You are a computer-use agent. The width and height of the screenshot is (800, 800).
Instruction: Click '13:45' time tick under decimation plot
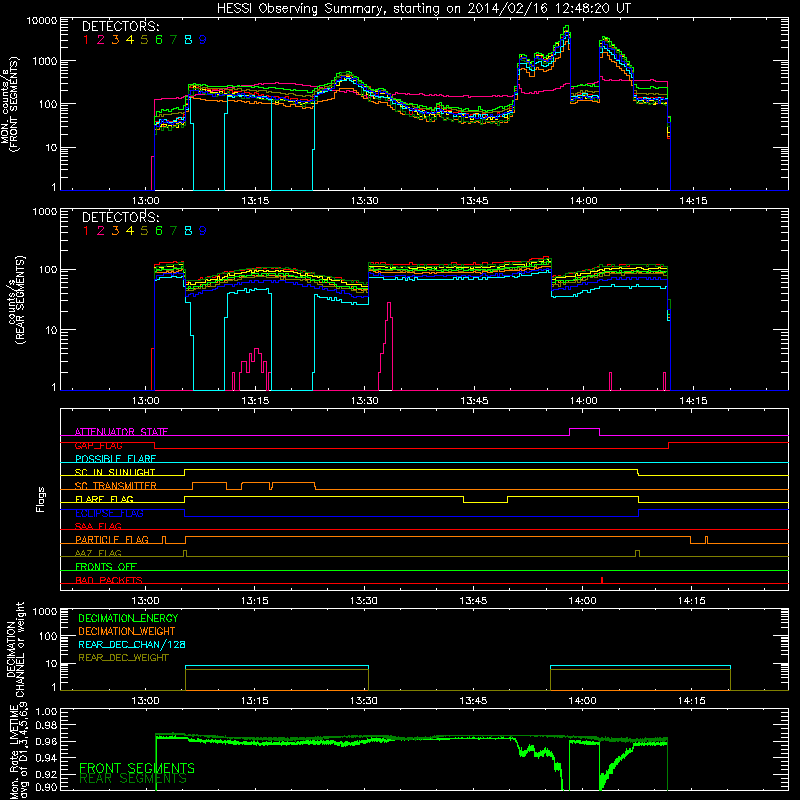click(x=473, y=701)
